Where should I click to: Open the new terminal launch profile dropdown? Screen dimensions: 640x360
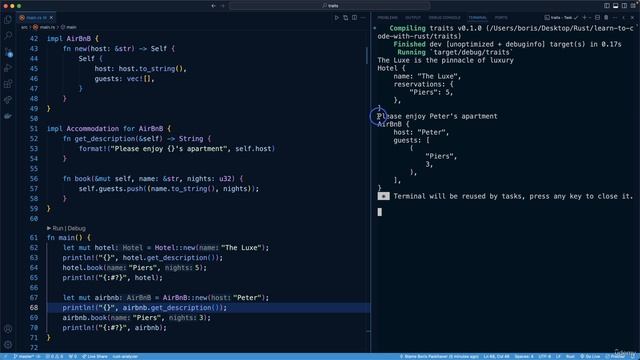coord(590,18)
